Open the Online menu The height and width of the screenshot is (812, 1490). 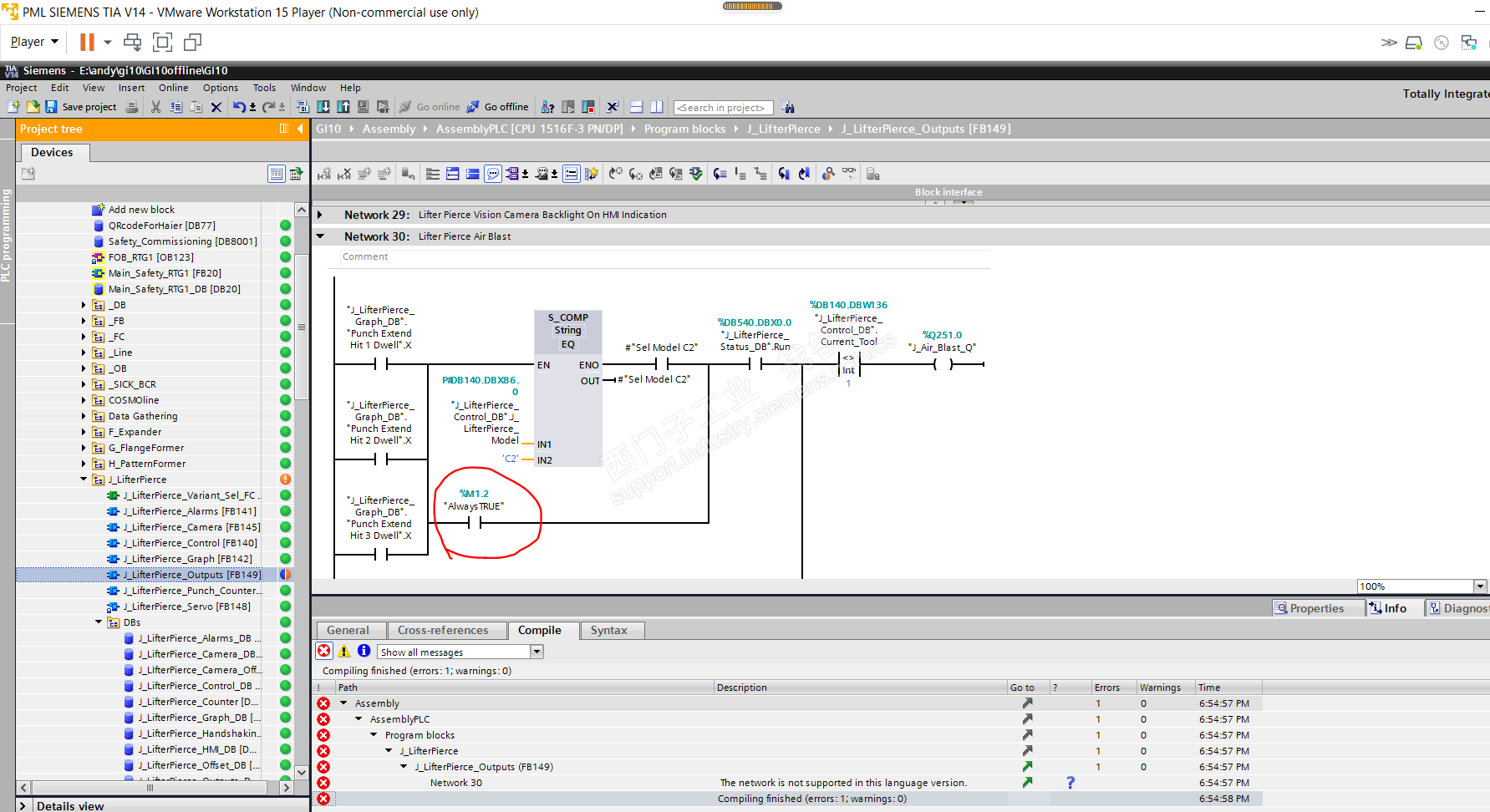[x=173, y=88]
